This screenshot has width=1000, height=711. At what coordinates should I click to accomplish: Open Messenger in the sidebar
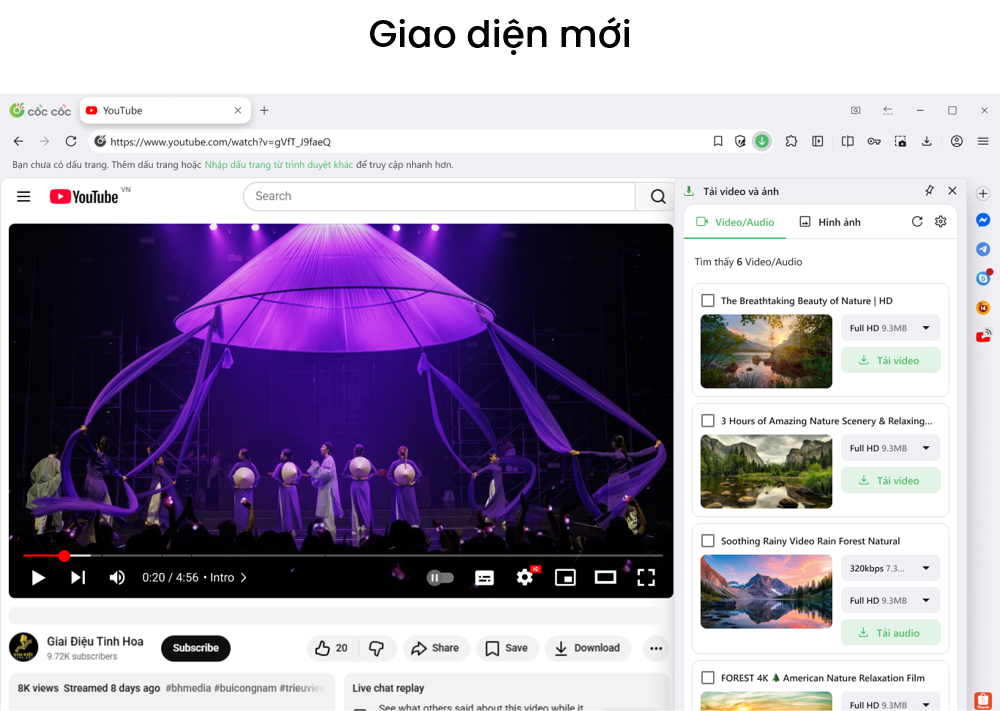[x=983, y=220]
